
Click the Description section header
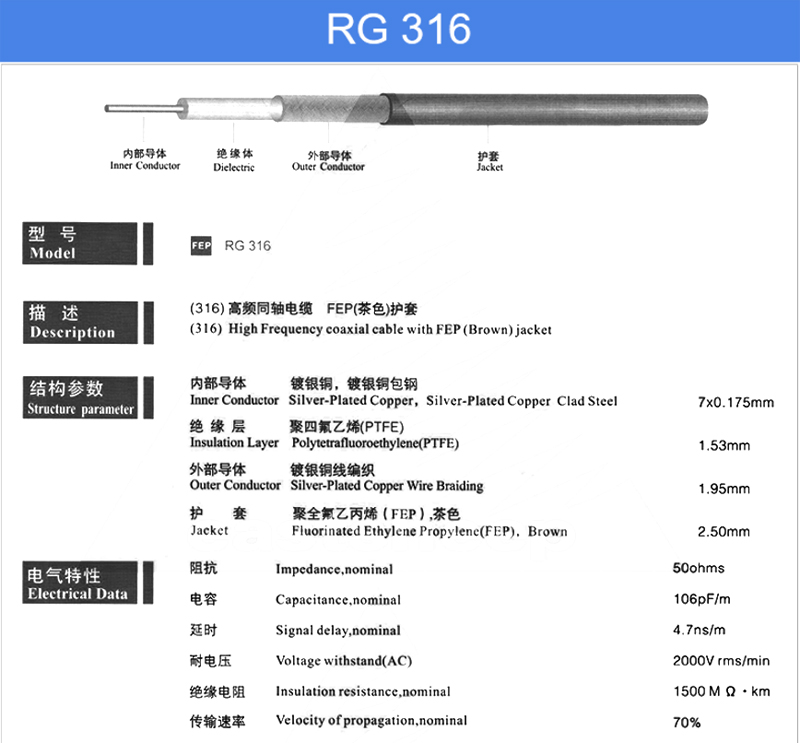click(82, 323)
